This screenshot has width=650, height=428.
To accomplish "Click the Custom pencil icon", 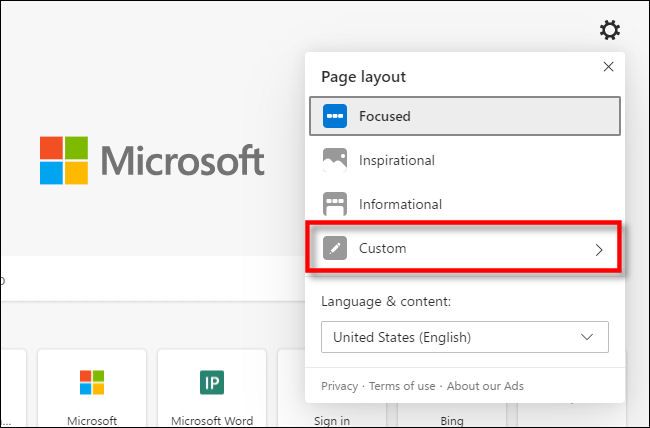I will (334, 249).
